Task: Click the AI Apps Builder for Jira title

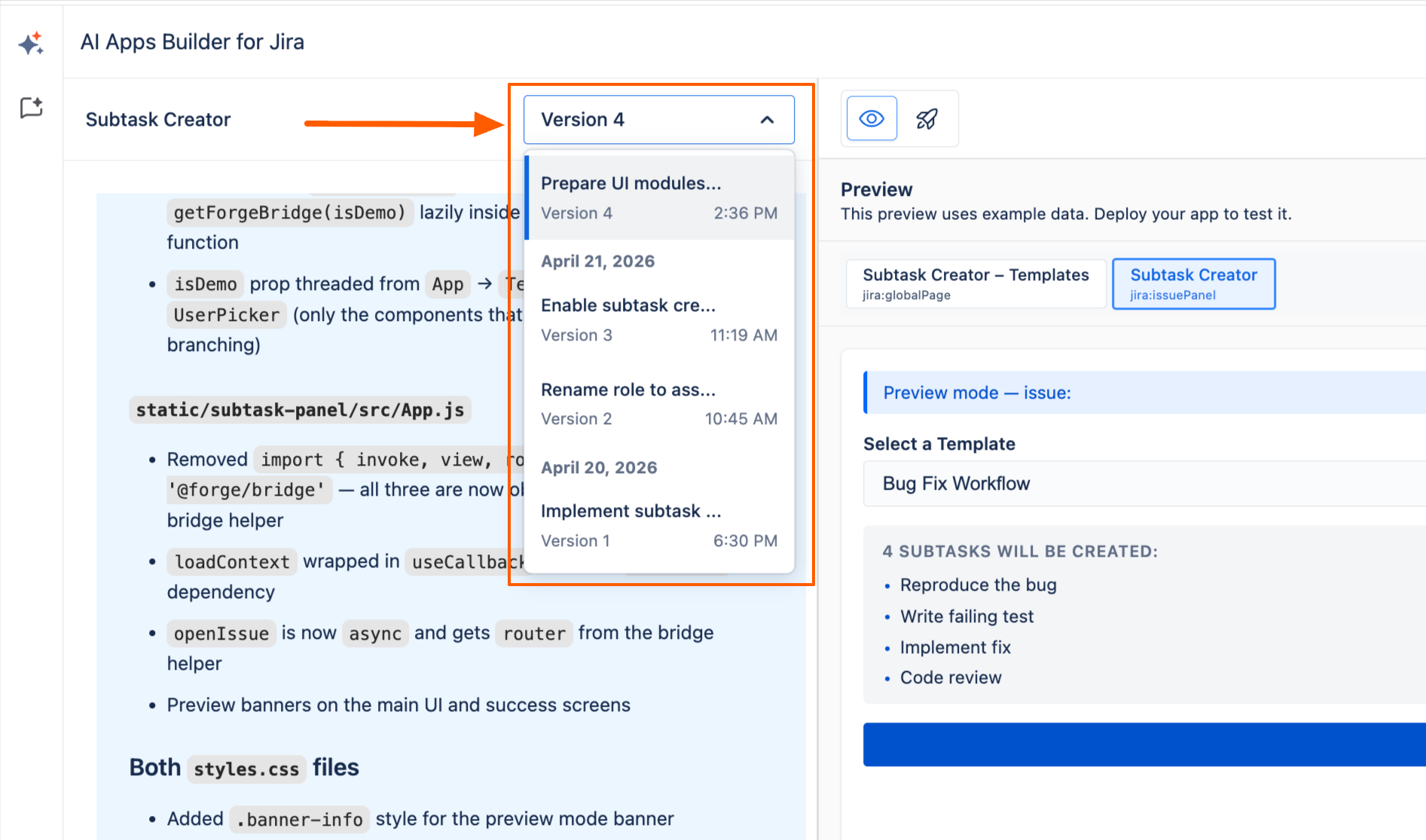Action: tap(192, 42)
